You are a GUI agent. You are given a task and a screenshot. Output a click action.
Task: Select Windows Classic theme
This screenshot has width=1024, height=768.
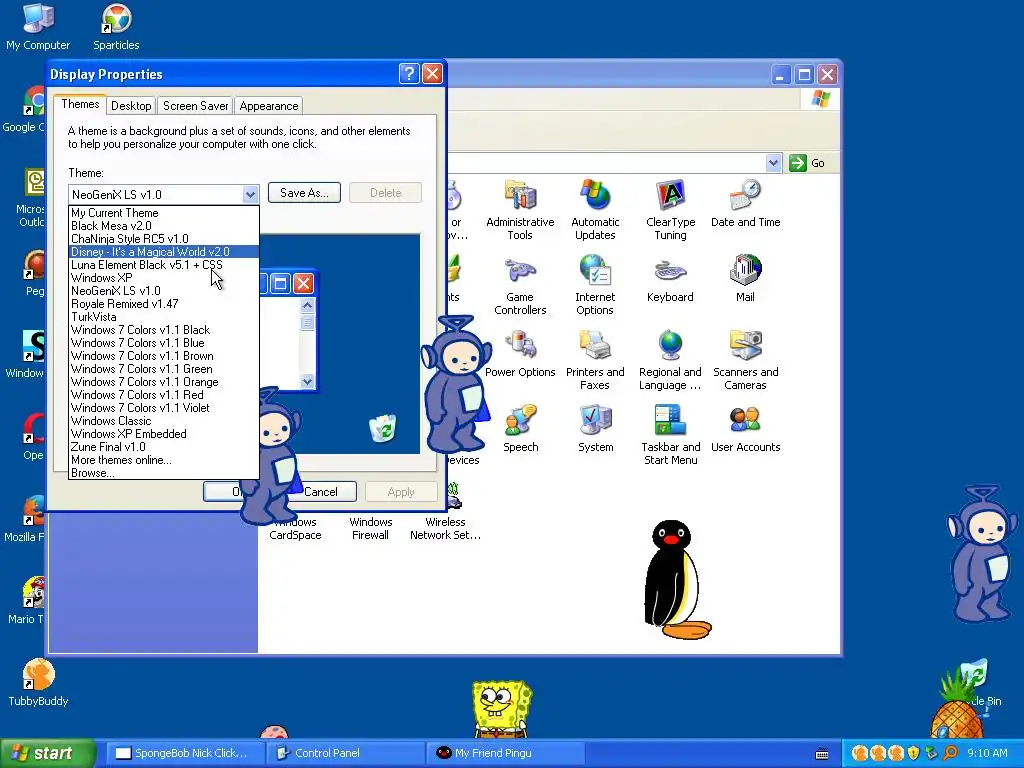(163, 421)
